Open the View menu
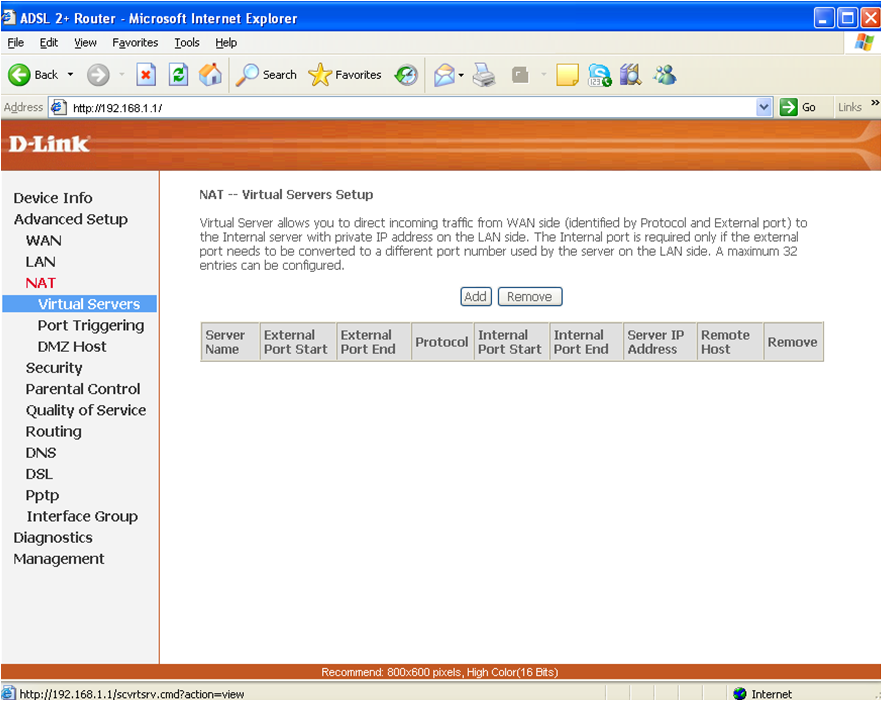882x701 pixels. pyautogui.click(x=86, y=43)
